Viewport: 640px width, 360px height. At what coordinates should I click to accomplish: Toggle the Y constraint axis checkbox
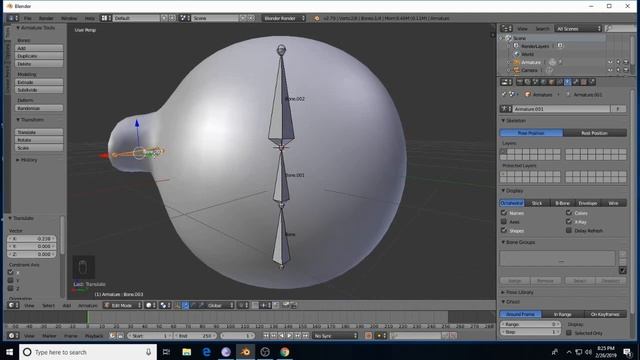coord(11,280)
